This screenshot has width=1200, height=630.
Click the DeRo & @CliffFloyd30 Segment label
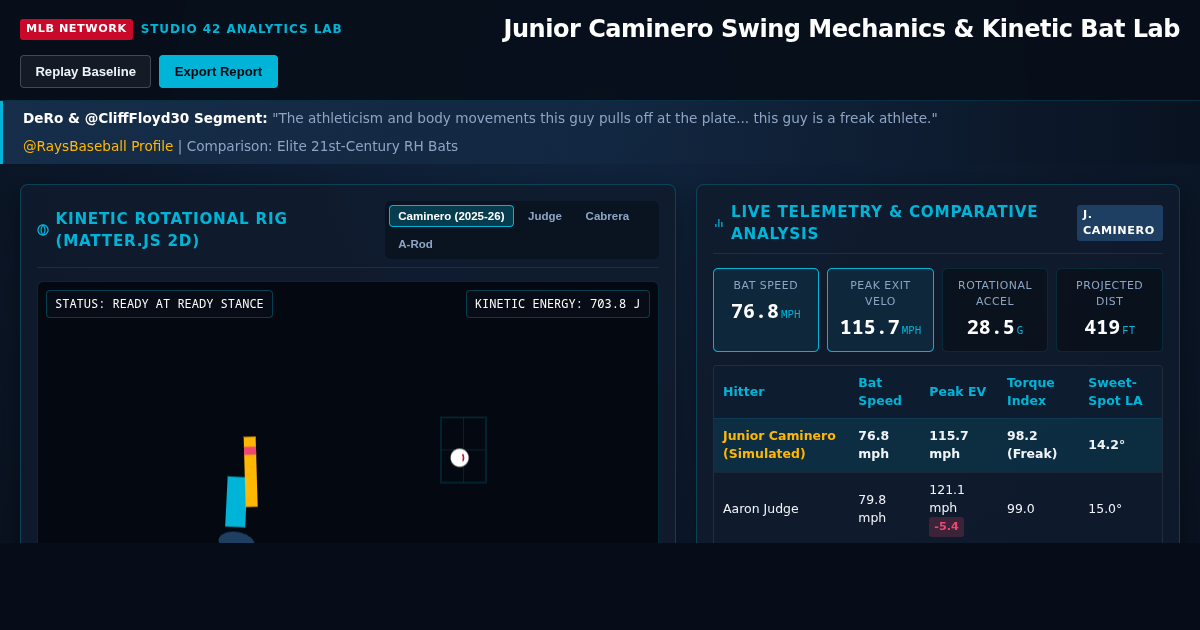coord(145,118)
